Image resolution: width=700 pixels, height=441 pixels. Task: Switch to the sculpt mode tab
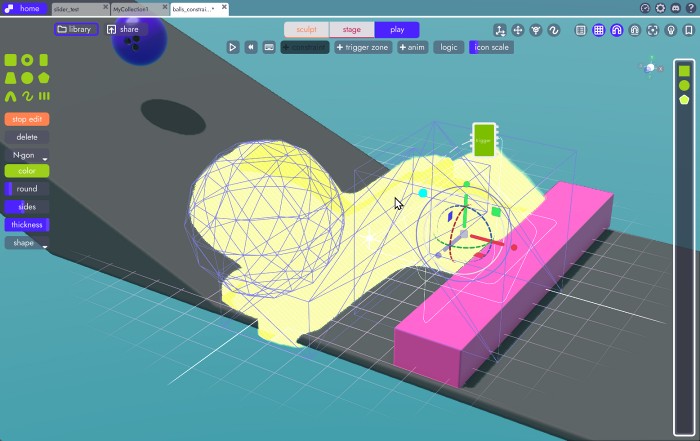pos(306,30)
